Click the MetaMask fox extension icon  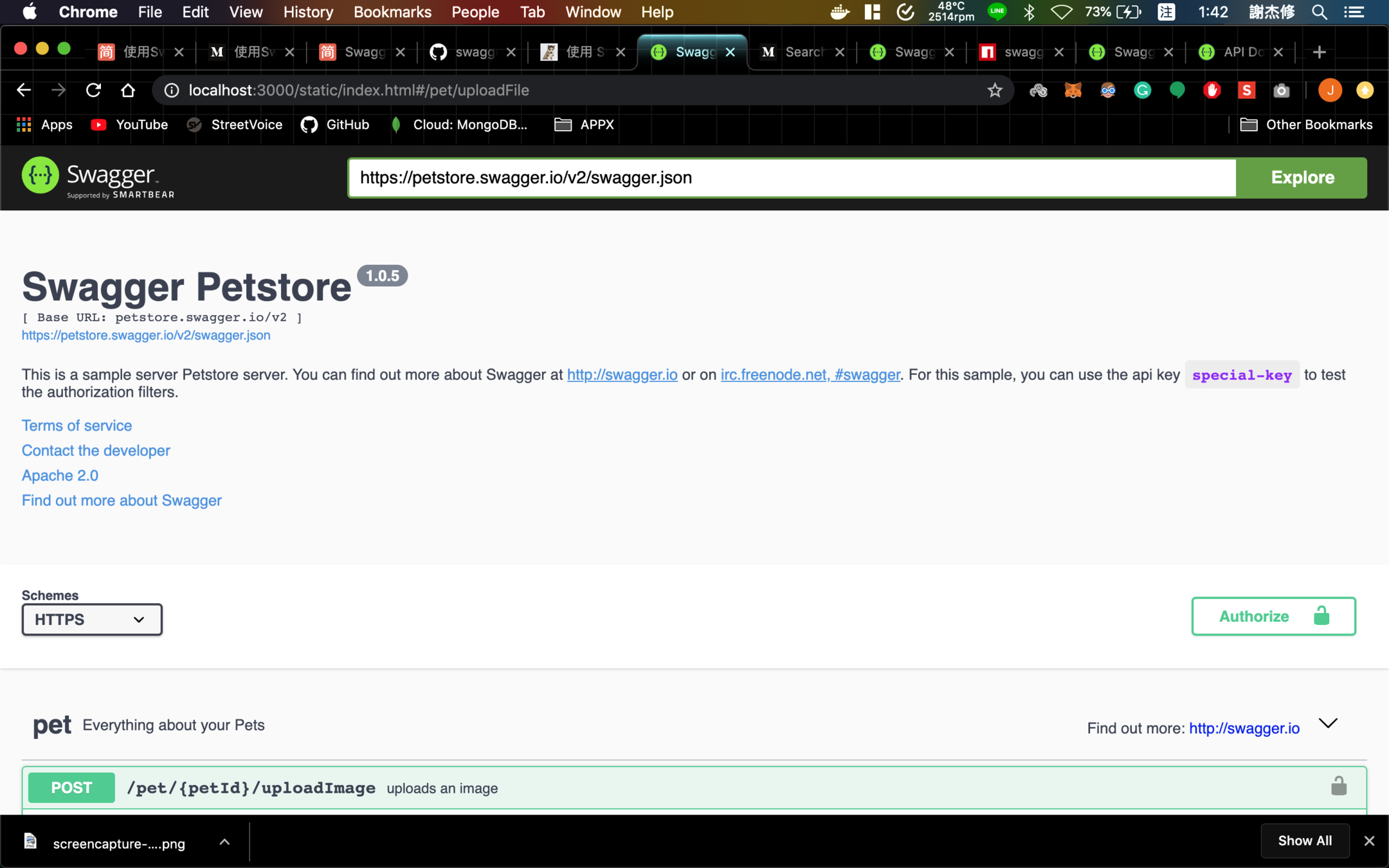[x=1073, y=91]
